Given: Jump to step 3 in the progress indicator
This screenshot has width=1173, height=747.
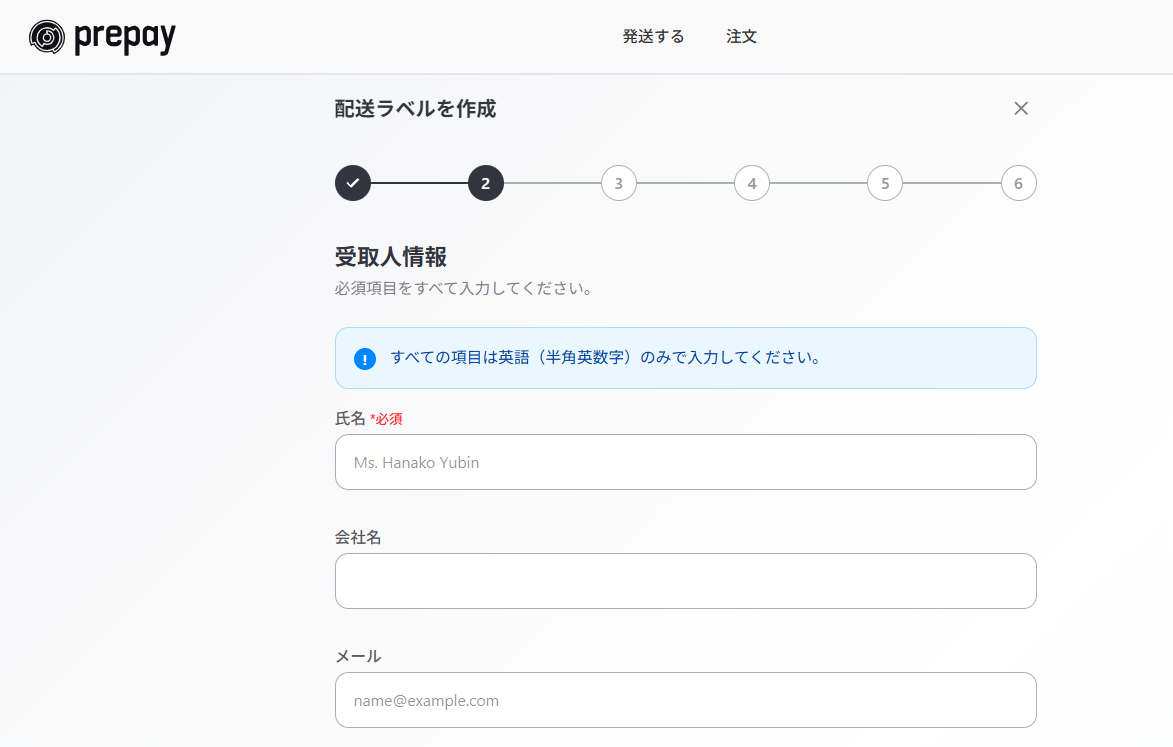Looking at the screenshot, I should (x=619, y=183).
